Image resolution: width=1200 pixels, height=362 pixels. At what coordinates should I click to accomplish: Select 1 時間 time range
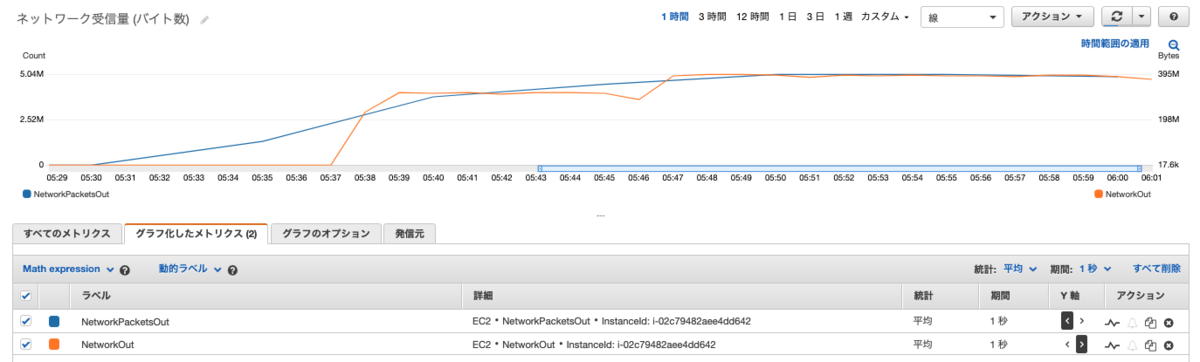coord(674,17)
